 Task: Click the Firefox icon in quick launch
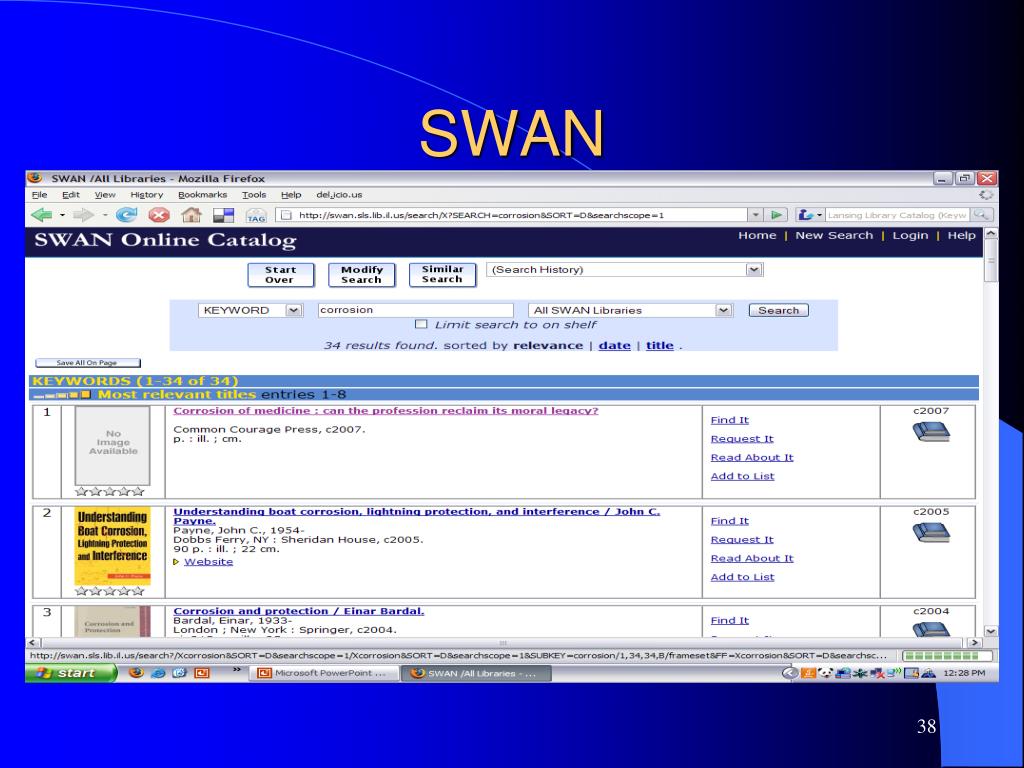pyautogui.click(x=136, y=673)
